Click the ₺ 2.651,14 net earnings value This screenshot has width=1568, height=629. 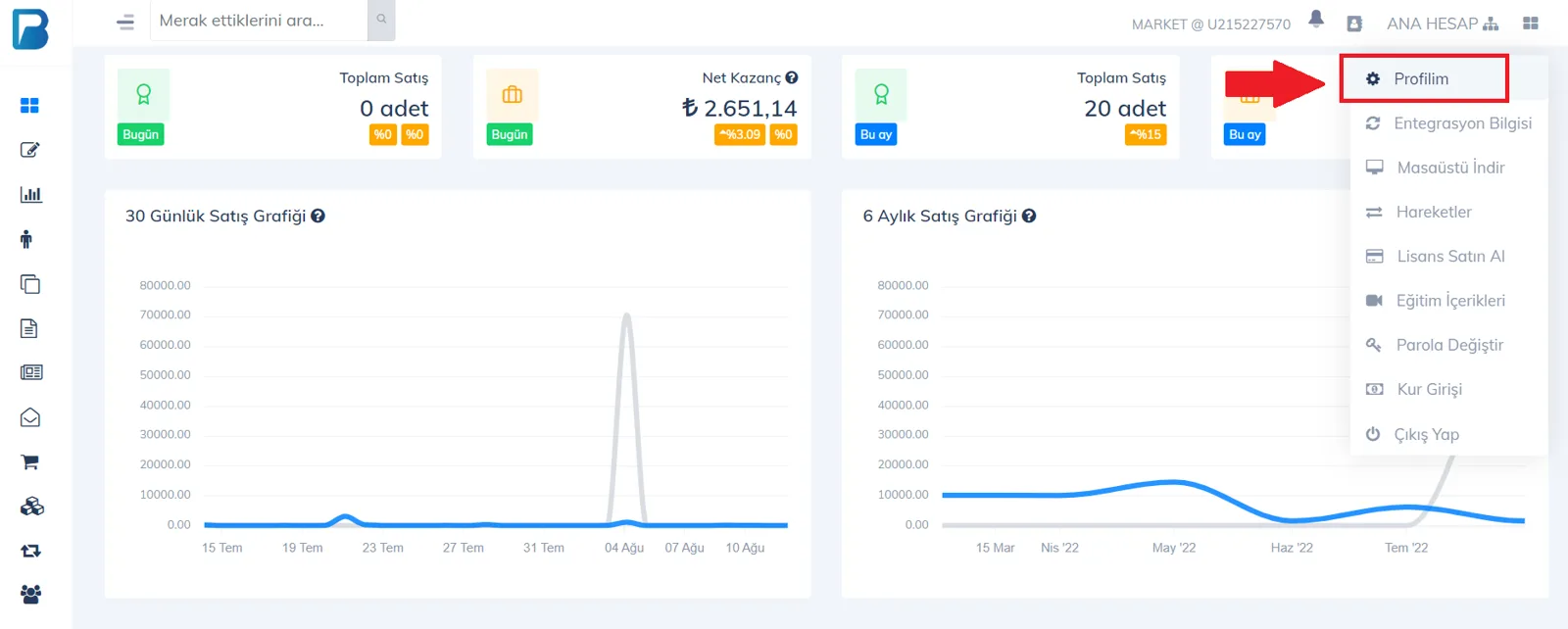click(x=740, y=108)
